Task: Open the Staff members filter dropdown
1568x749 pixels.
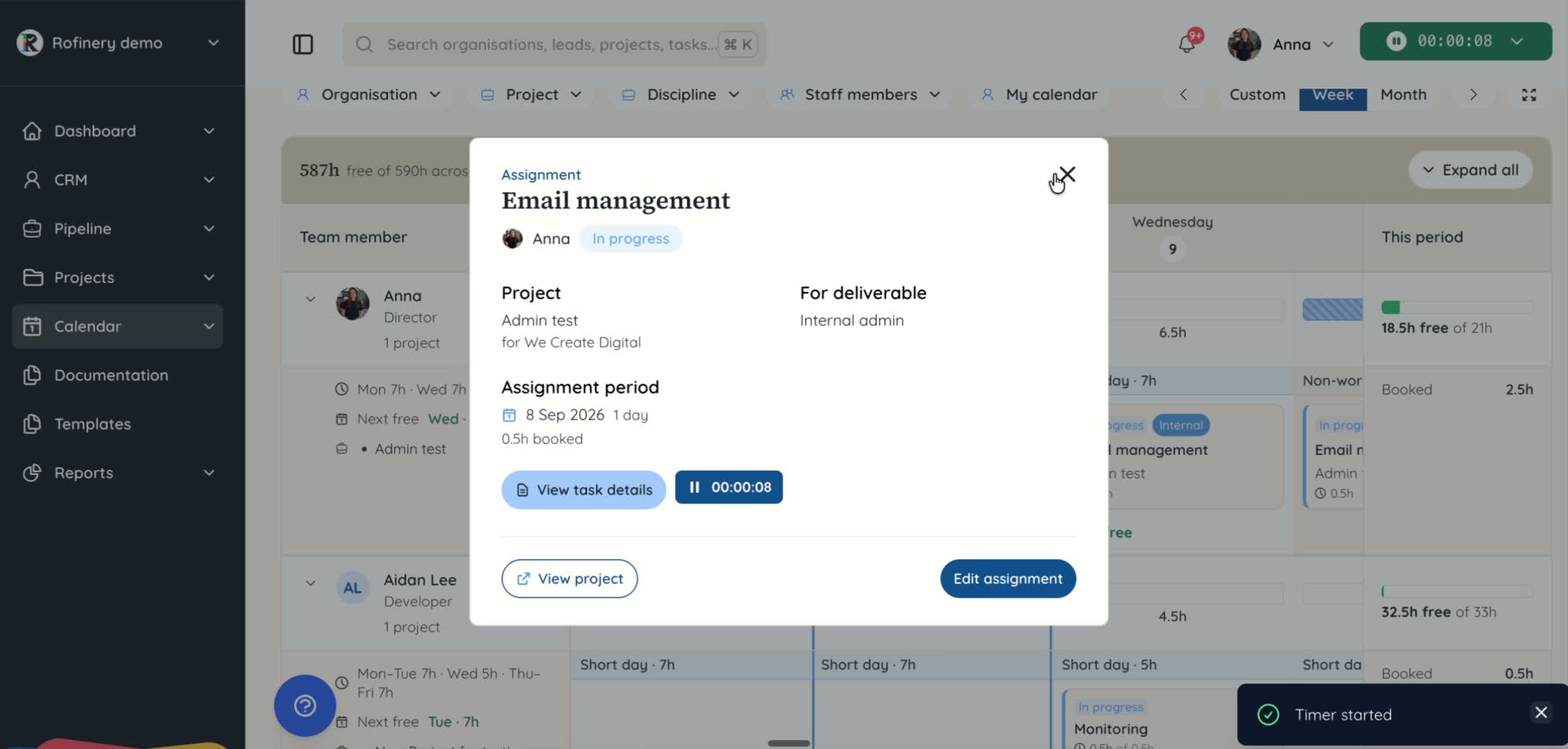Action: (x=860, y=95)
